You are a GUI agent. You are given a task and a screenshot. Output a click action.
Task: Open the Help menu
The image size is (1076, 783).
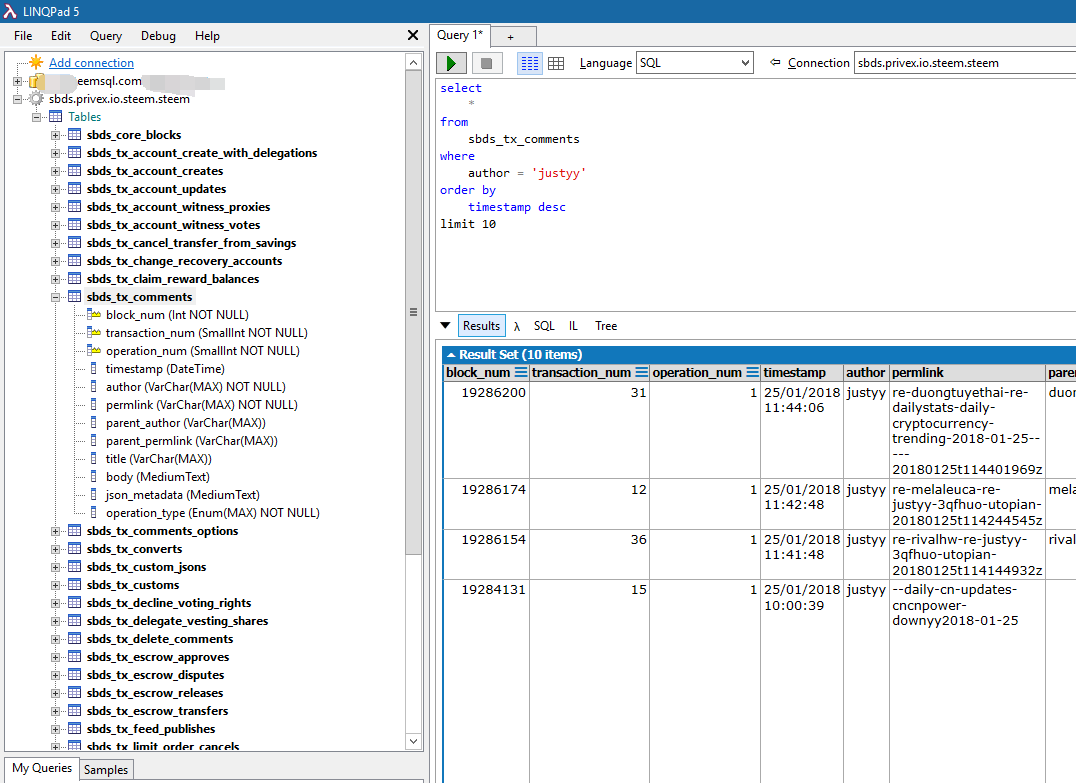tap(207, 36)
